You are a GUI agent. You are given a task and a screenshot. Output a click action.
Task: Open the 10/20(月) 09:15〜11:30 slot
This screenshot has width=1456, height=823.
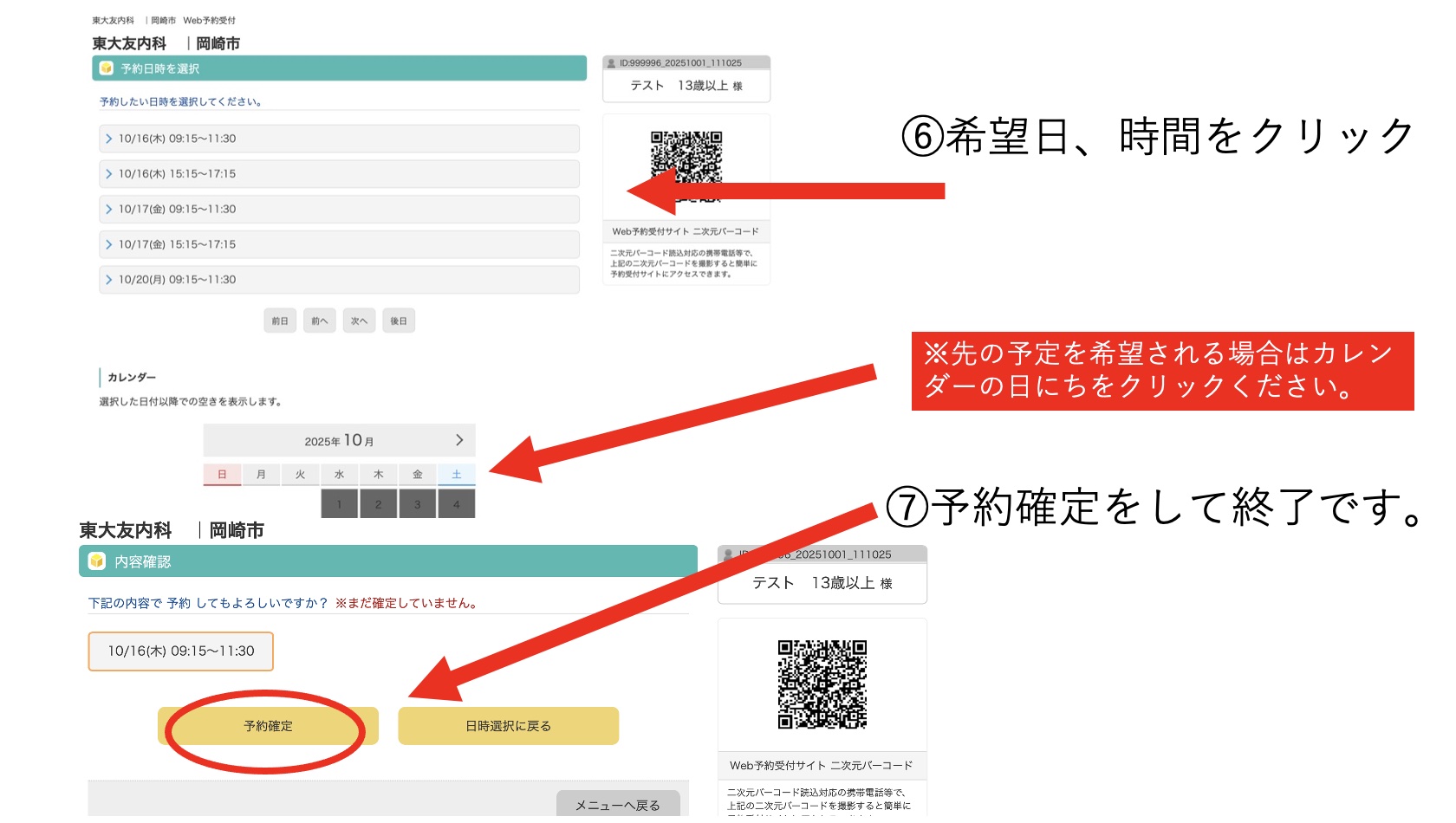(339, 280)
